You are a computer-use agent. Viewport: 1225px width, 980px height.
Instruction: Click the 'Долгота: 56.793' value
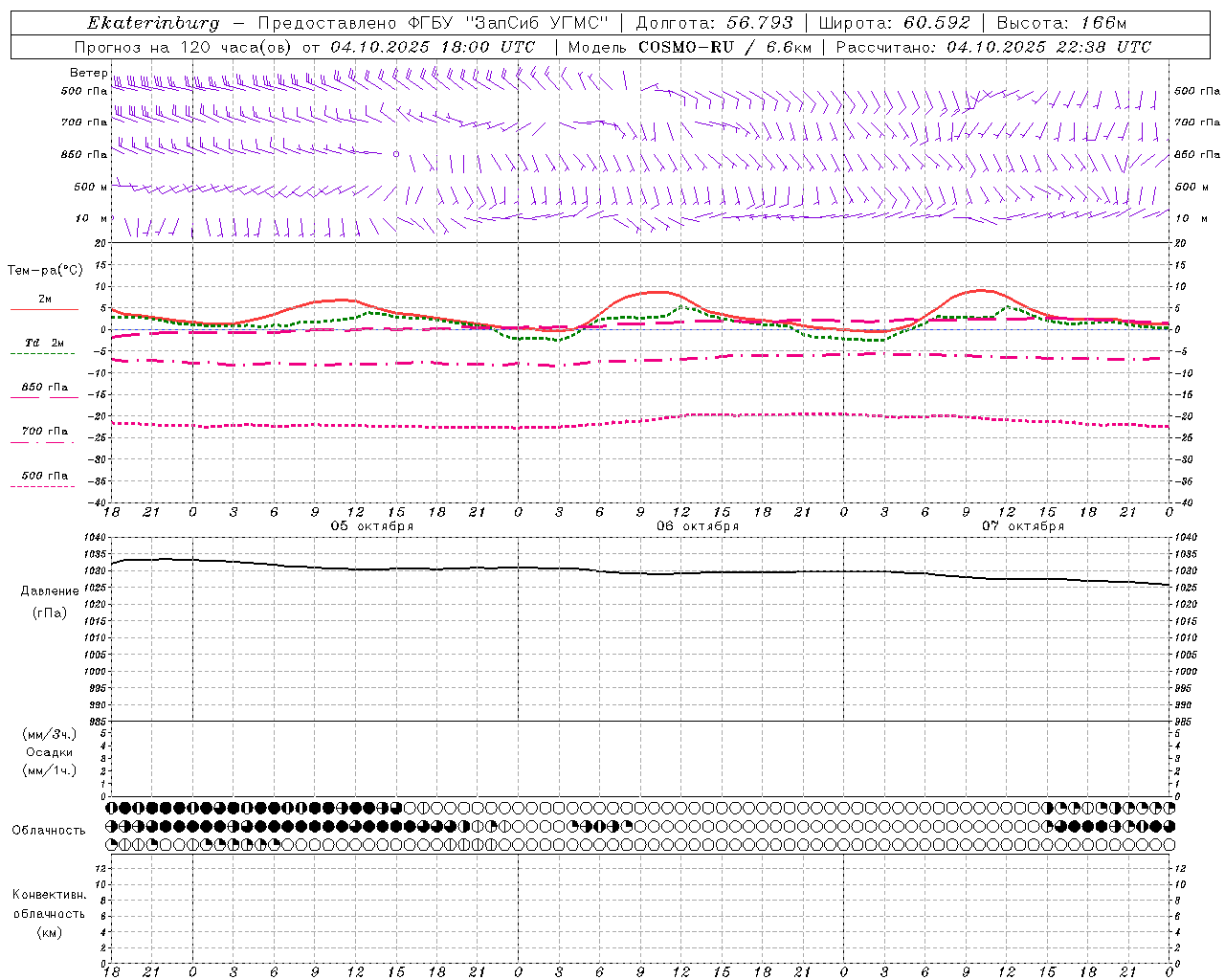tap(714, 23)
